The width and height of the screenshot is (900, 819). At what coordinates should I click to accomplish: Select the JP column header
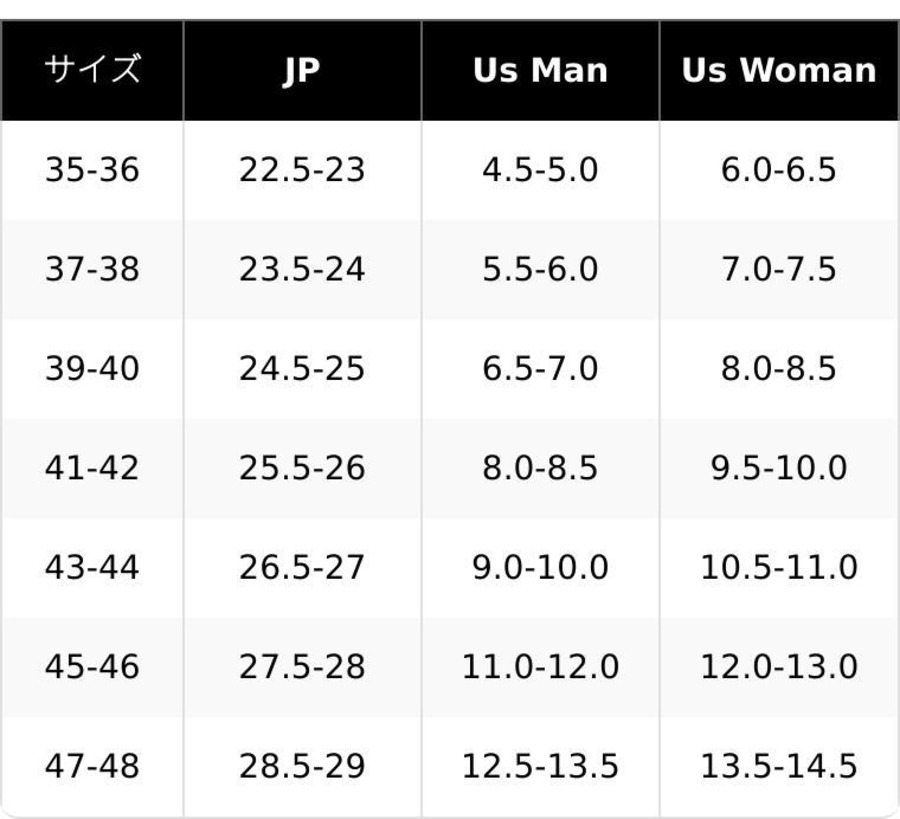(302, 70)
